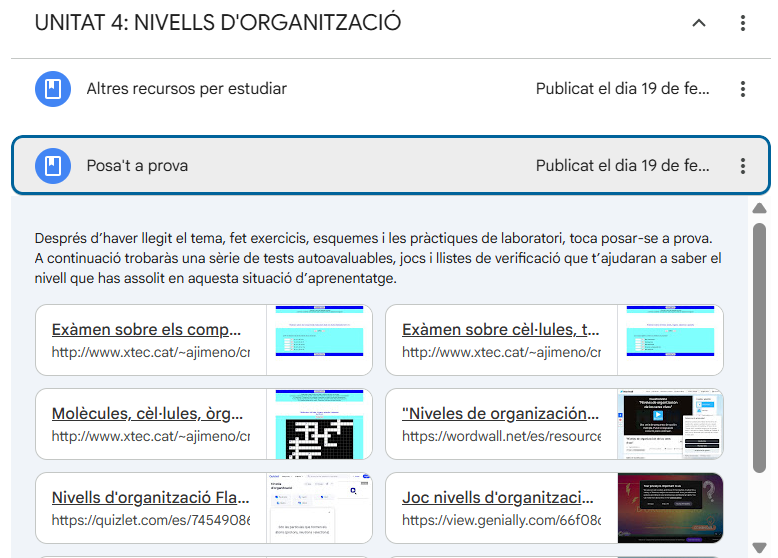The image size is (778, 558).
Task: Click the Altres recursos material book icon
Action: [52, 89]
